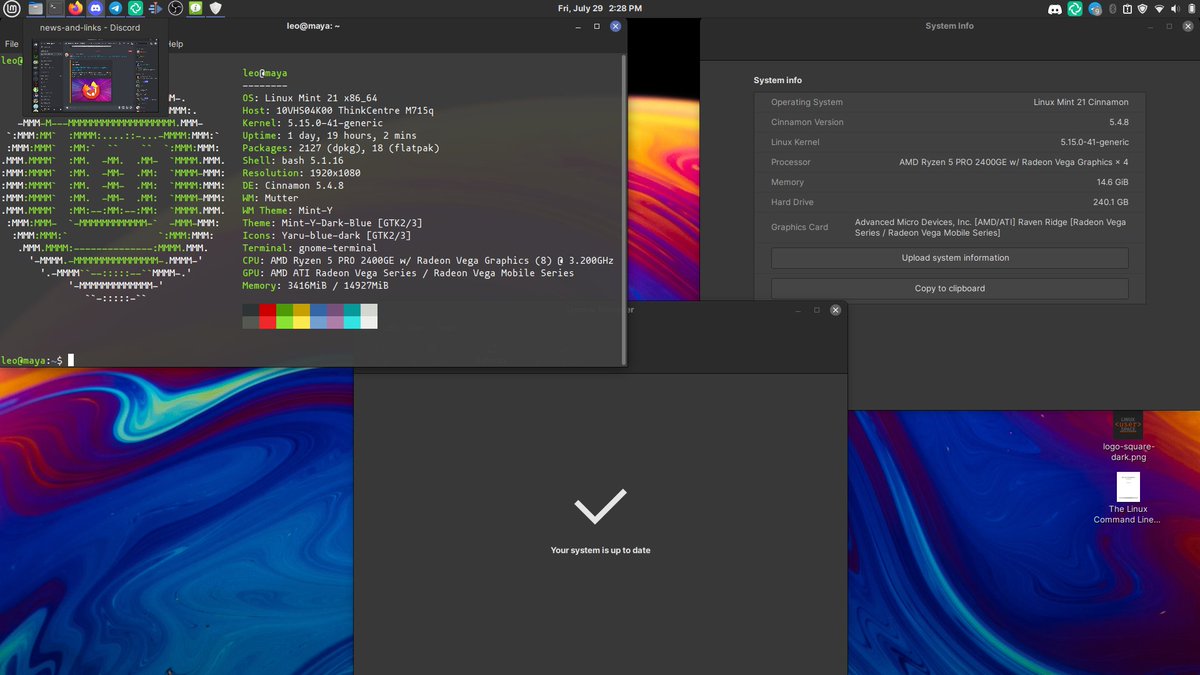1200x675 pixels.
Task: Click the Element tray icon
Action: point(1075,8)
